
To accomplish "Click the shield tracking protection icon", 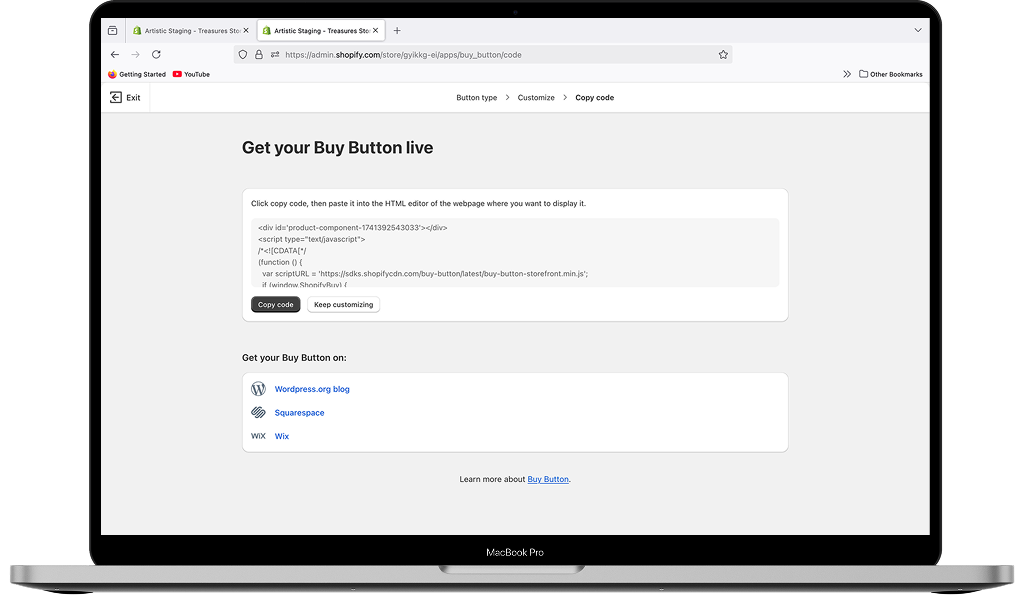I will [x=243, y=55].
